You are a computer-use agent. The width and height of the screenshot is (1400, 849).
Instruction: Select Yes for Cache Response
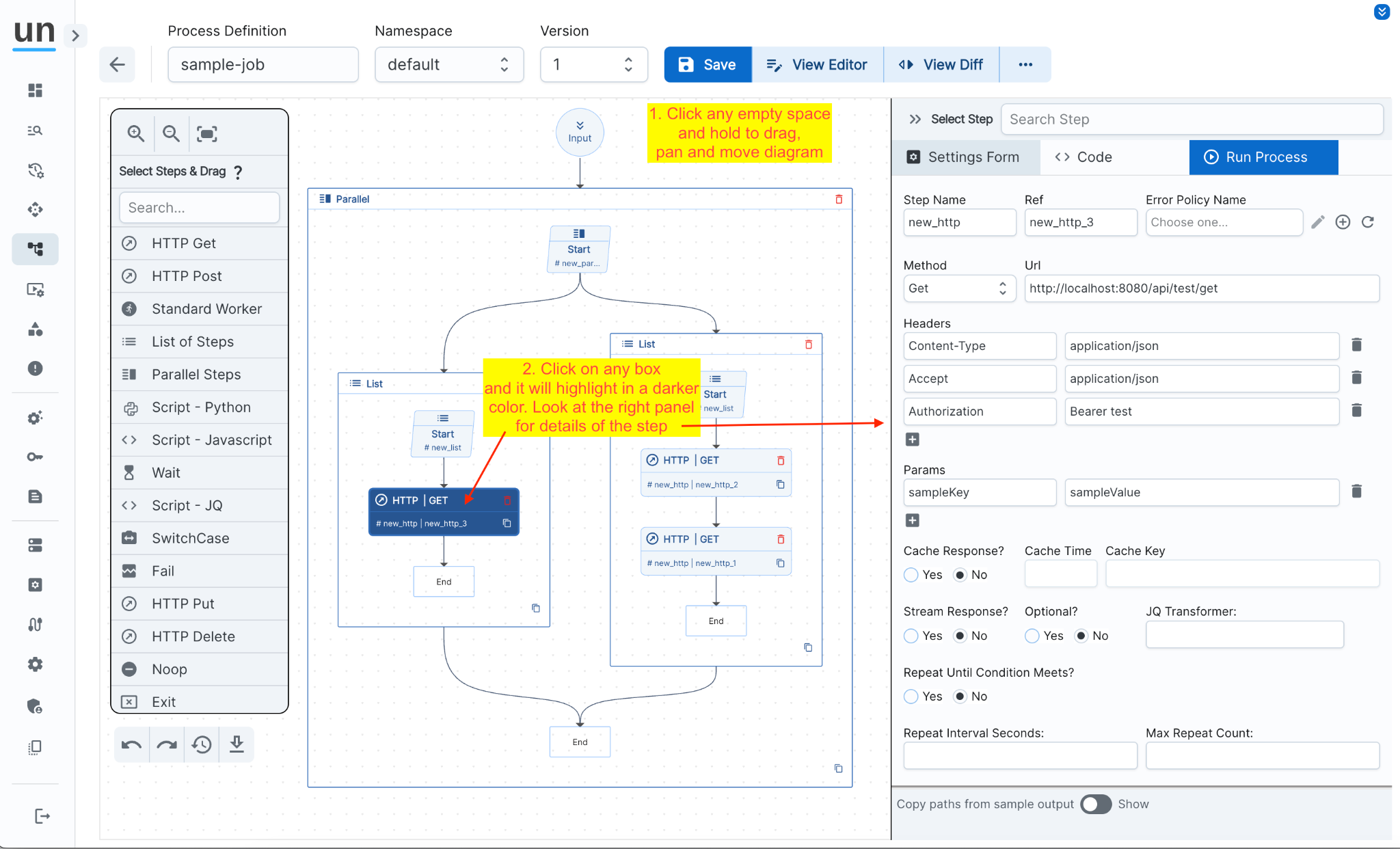tap(911, 575)
